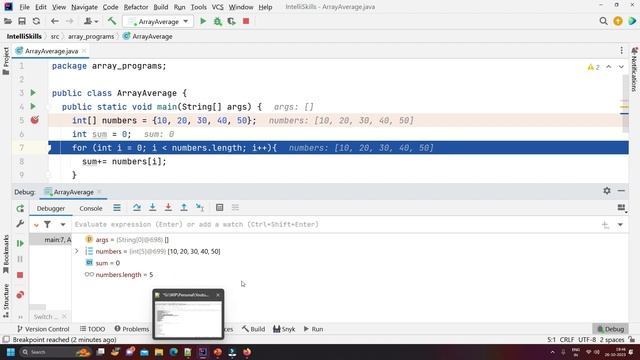Open the editor tab options menu
Screen dimensions: 640x360
pyautogui.click(x=621, y=51)
